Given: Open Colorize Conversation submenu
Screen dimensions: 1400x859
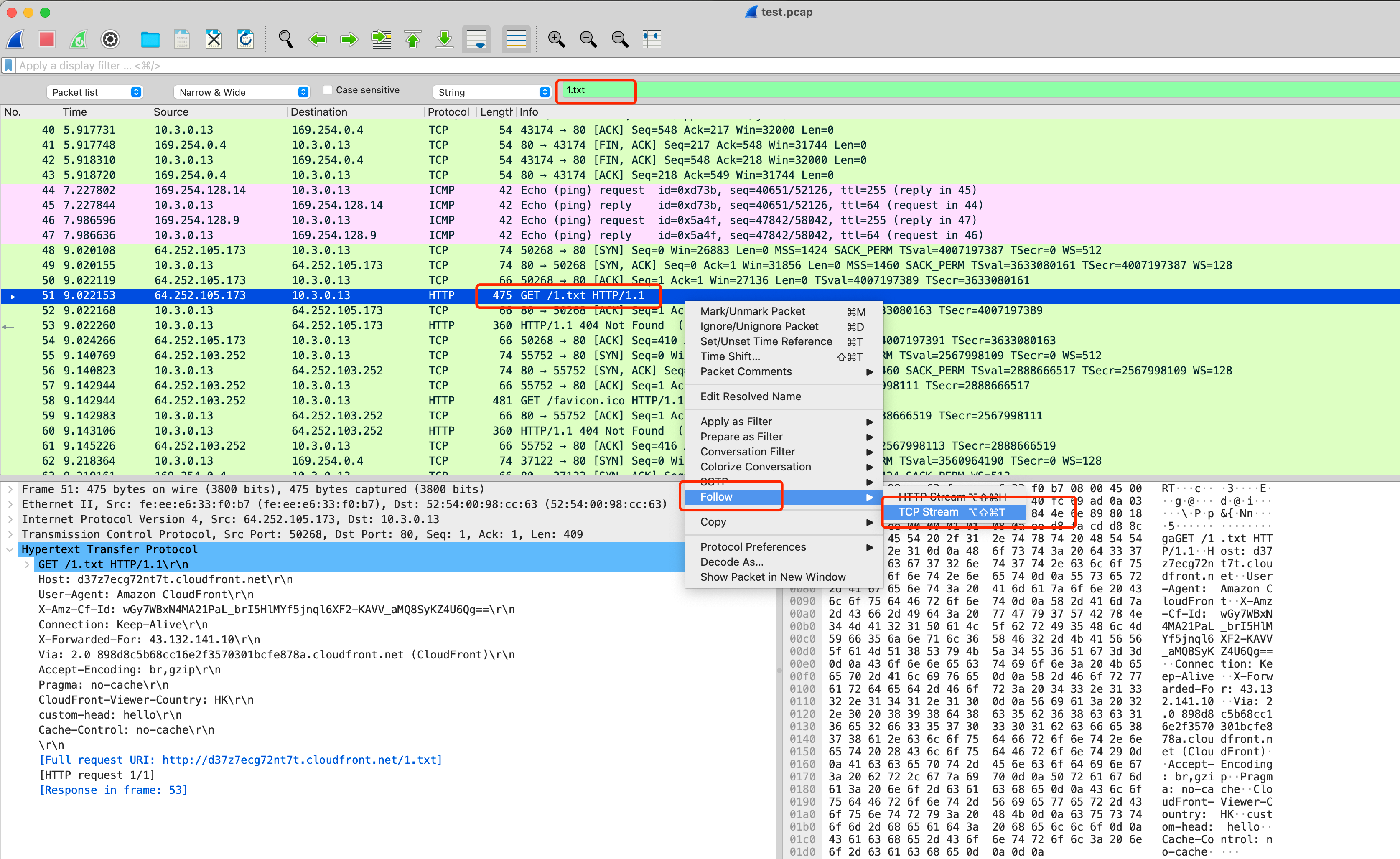Looking at the screenshot, I should pyautogui.click(x=784, y=467).
